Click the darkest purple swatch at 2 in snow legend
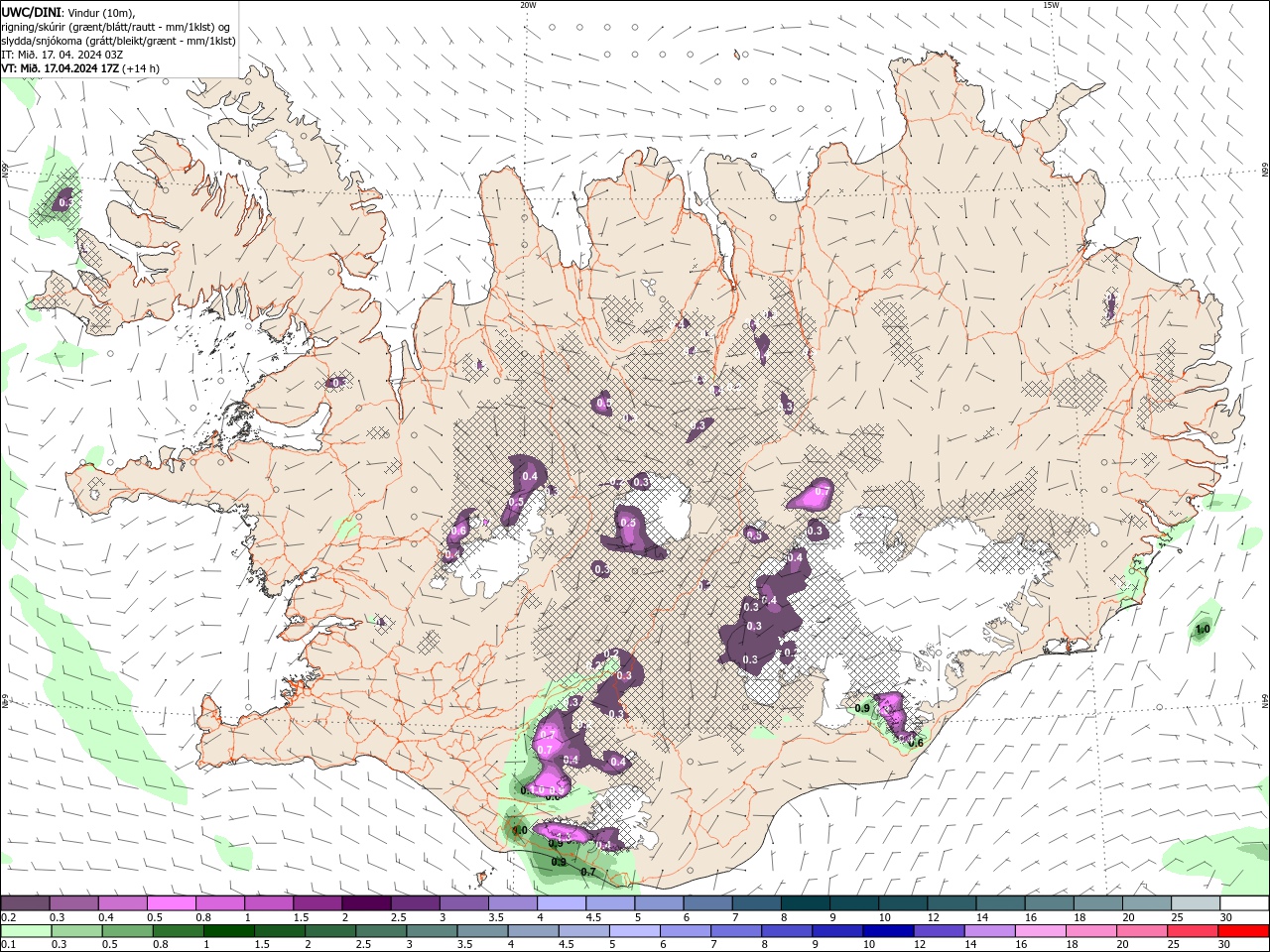 pos(366,902)
